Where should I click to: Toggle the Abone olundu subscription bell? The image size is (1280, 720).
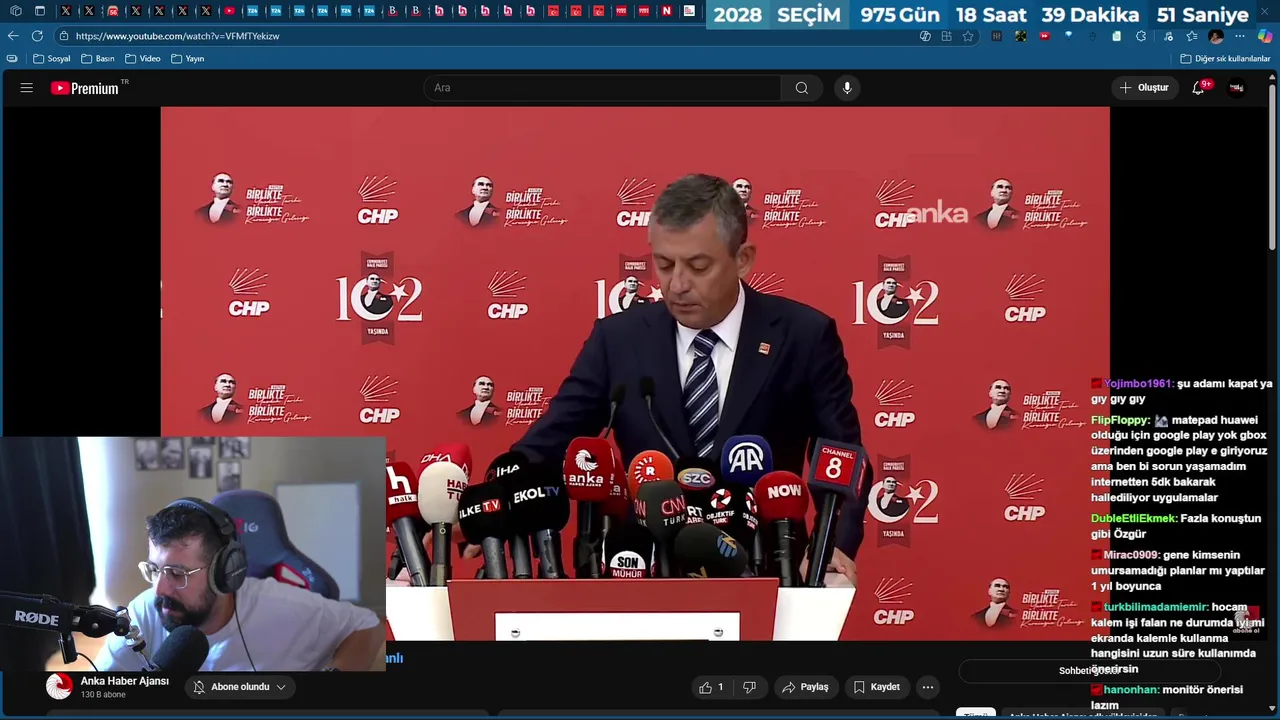[x=199, y=687]
